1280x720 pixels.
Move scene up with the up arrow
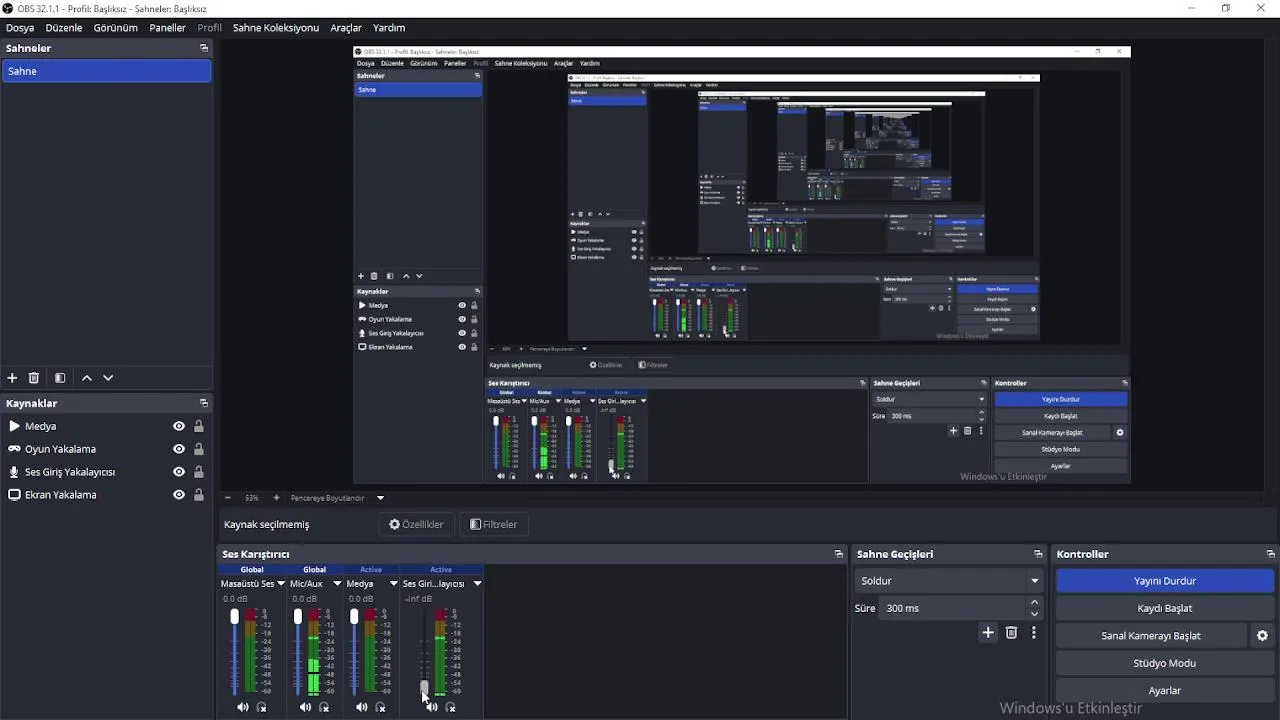(87, 378)
